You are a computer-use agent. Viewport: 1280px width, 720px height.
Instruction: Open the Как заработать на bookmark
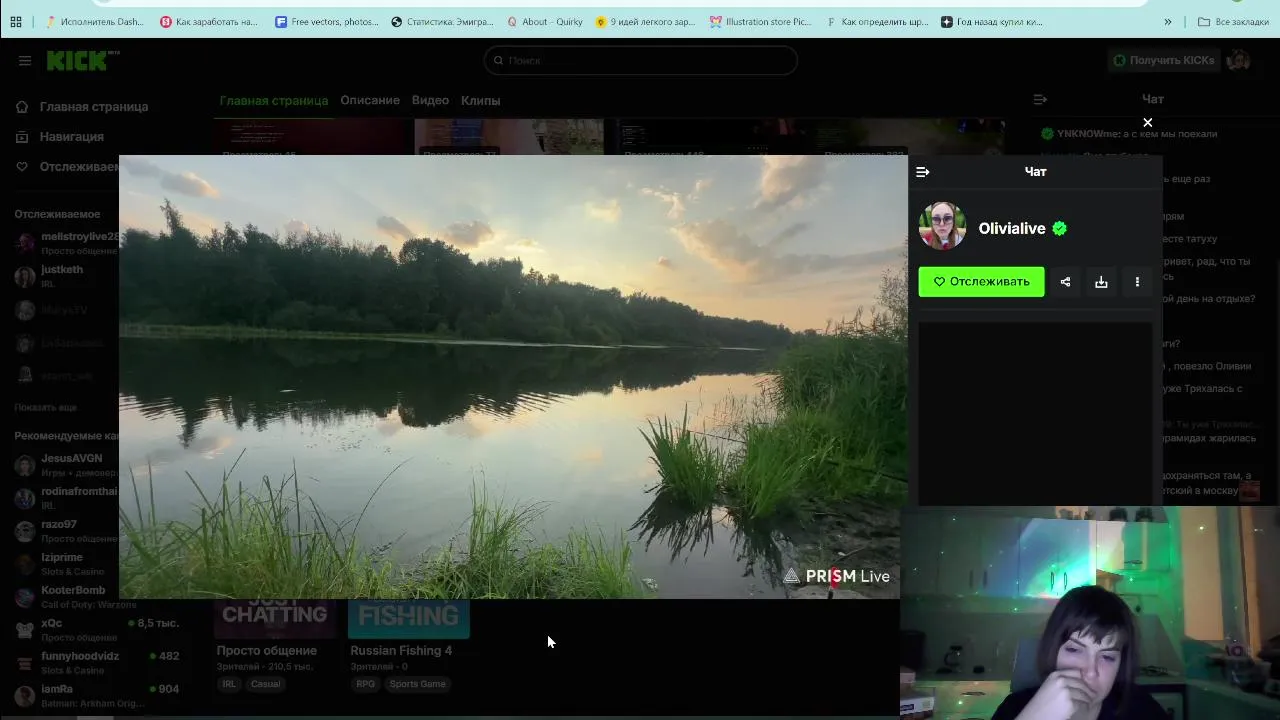point(209,21)
